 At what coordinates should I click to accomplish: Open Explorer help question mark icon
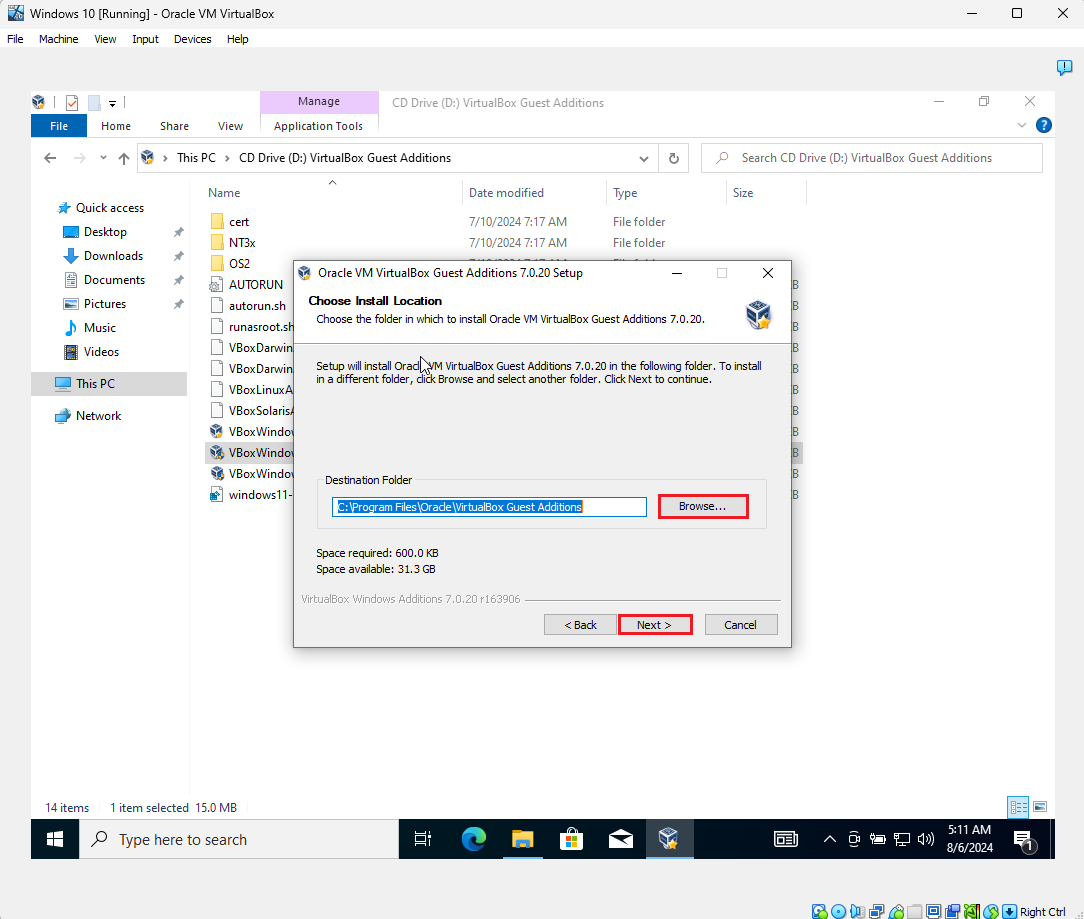pos(1044,125)
